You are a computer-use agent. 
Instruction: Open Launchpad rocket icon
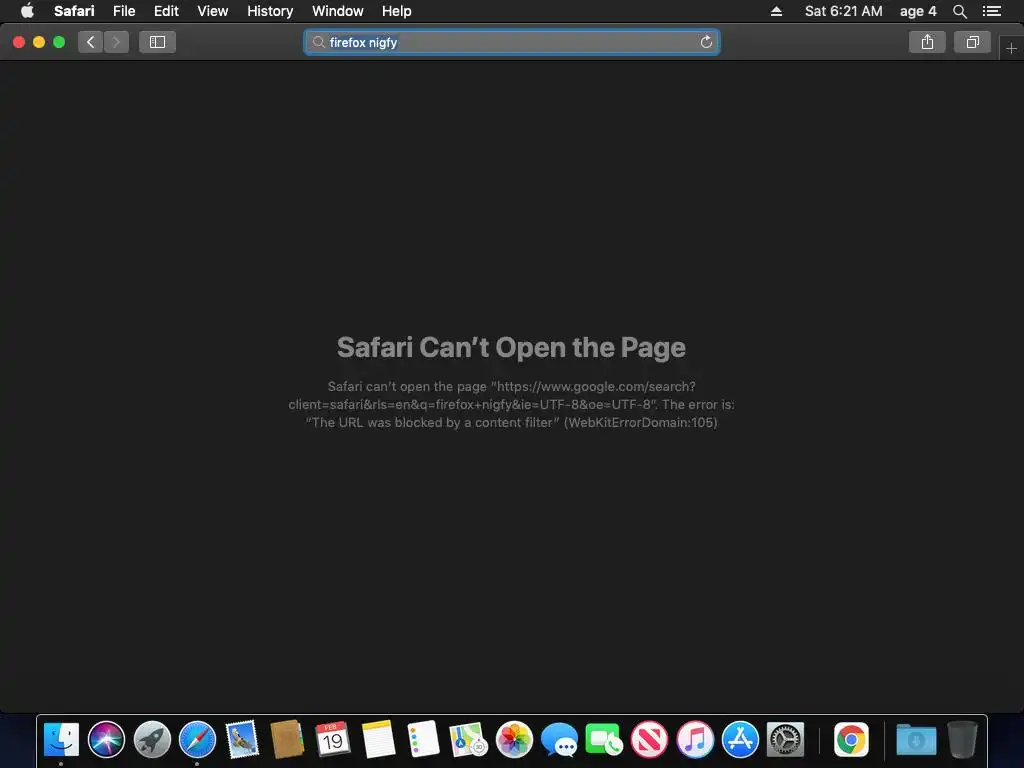click(152, 739)
